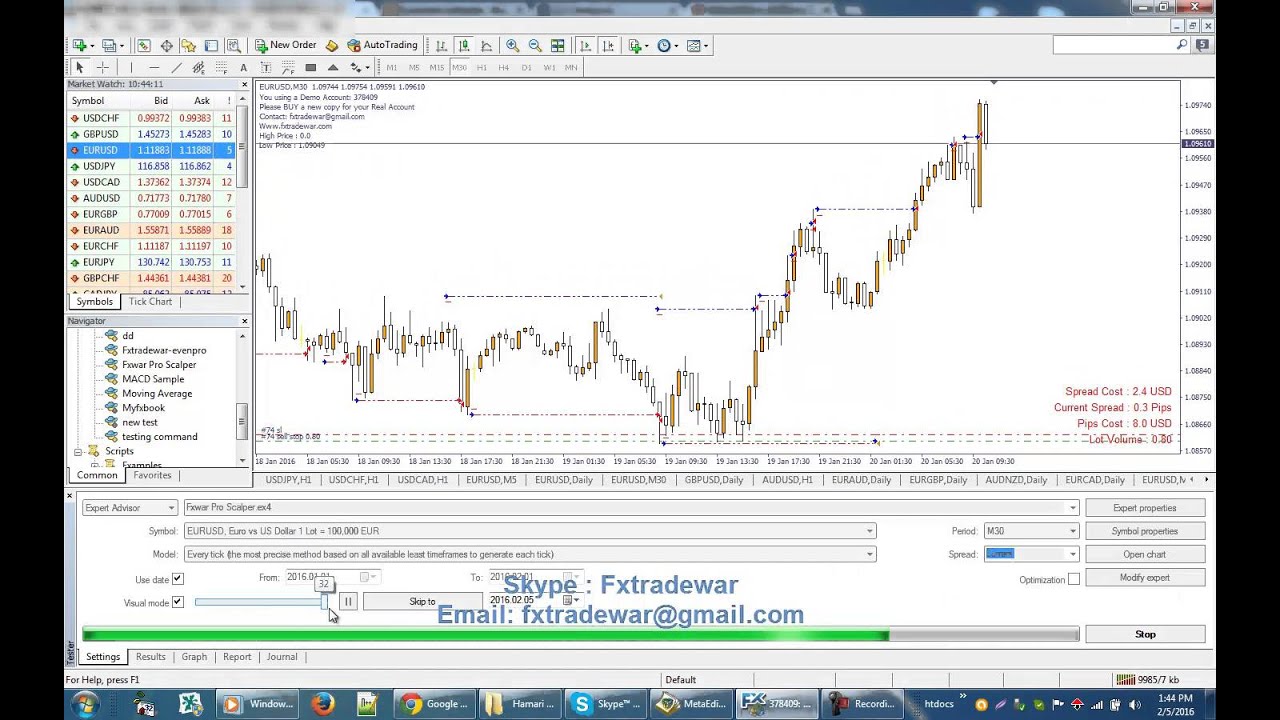Click the visual mode speed slider
Image resolution: width=1280 pixels, height=720 pixels.
pyautogui.click(x=261, y=602)
